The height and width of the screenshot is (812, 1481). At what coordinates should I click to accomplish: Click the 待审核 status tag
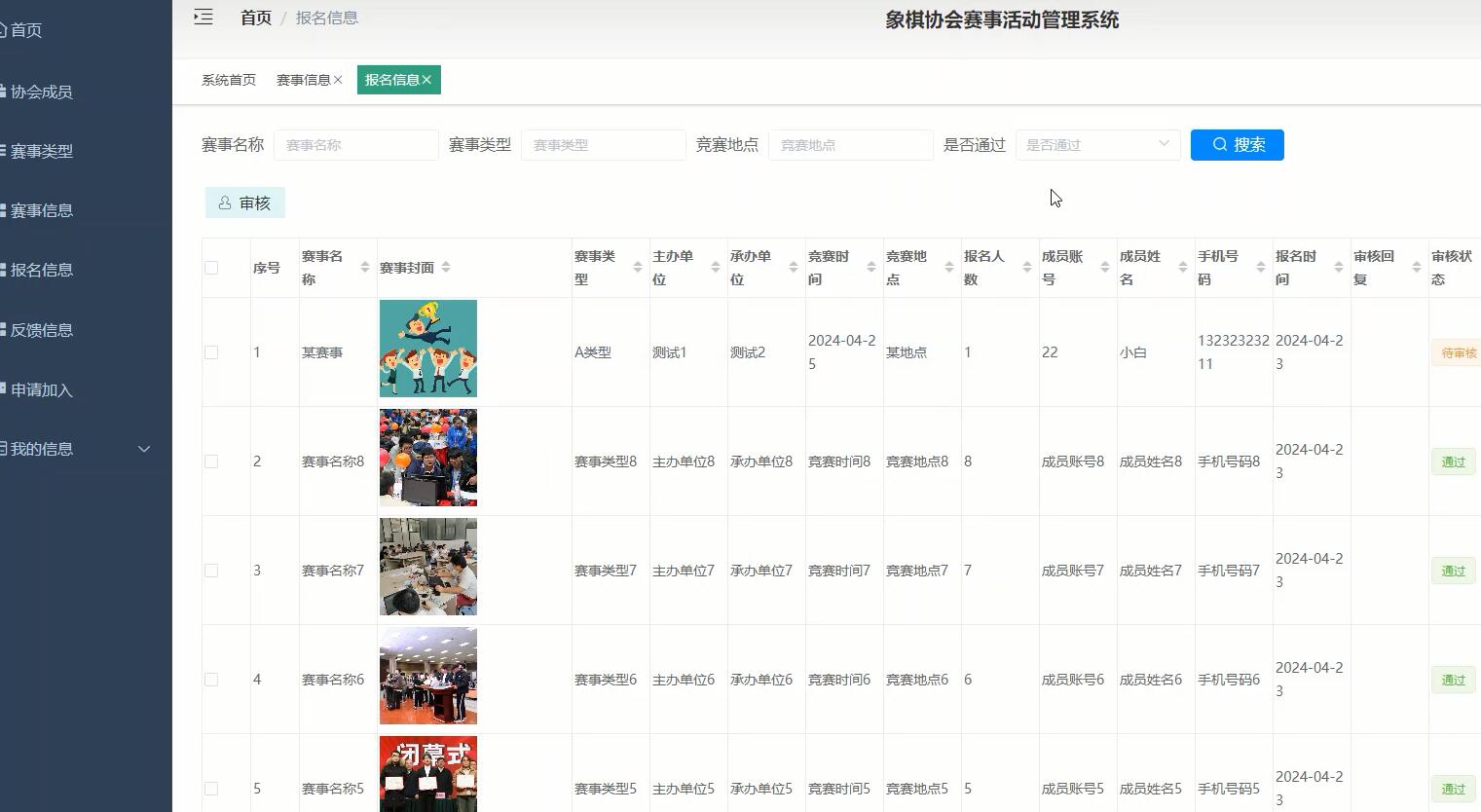[x=1459, y=352]
